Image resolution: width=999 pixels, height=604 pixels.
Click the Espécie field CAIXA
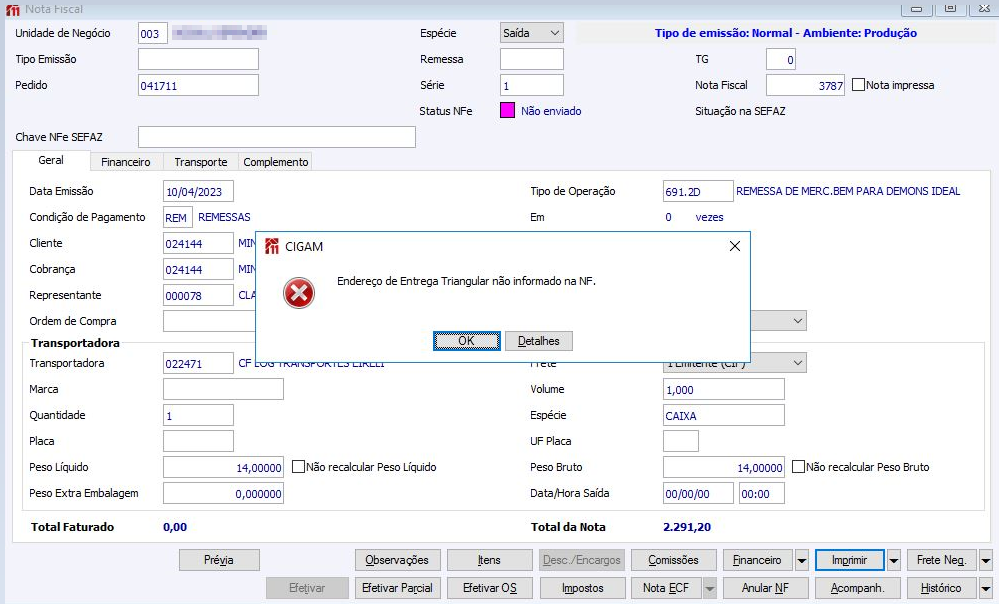723,415
